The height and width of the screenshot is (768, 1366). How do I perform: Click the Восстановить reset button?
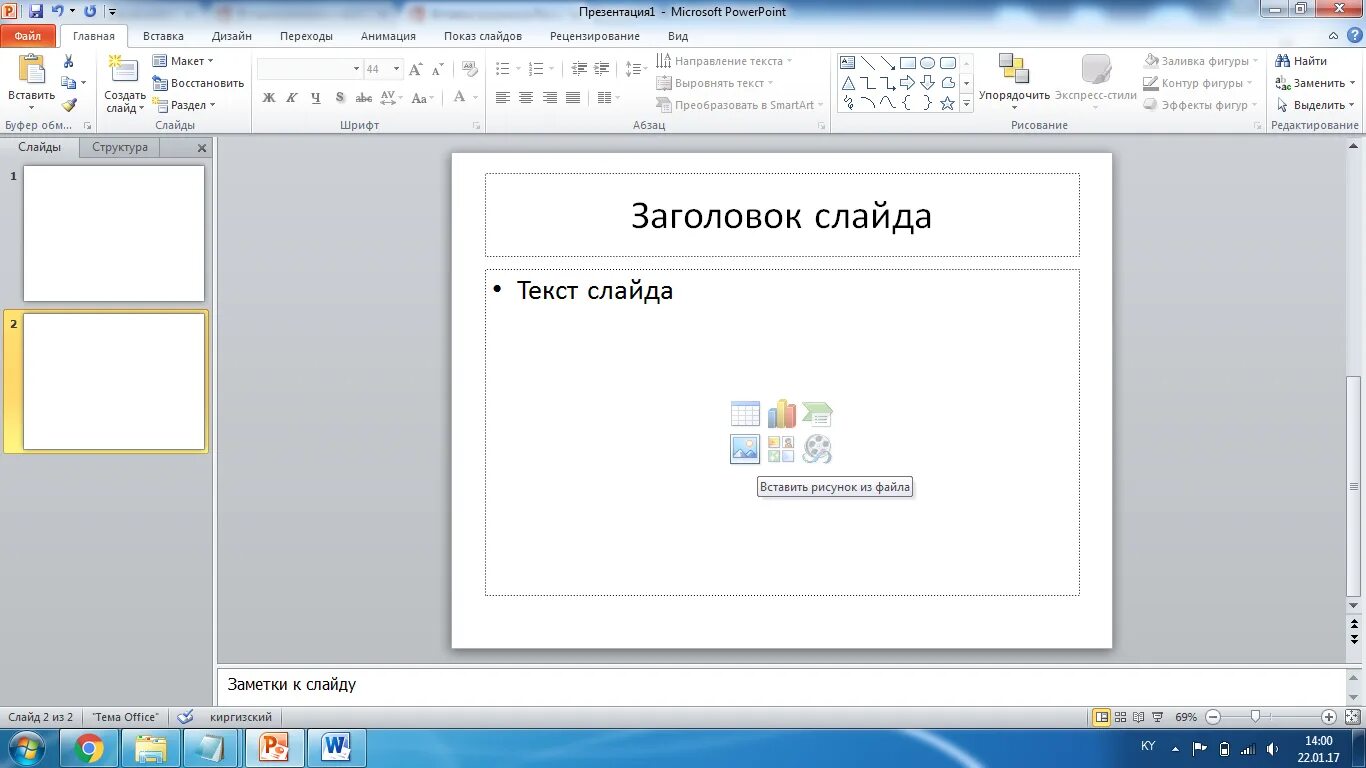click(198, 83)
